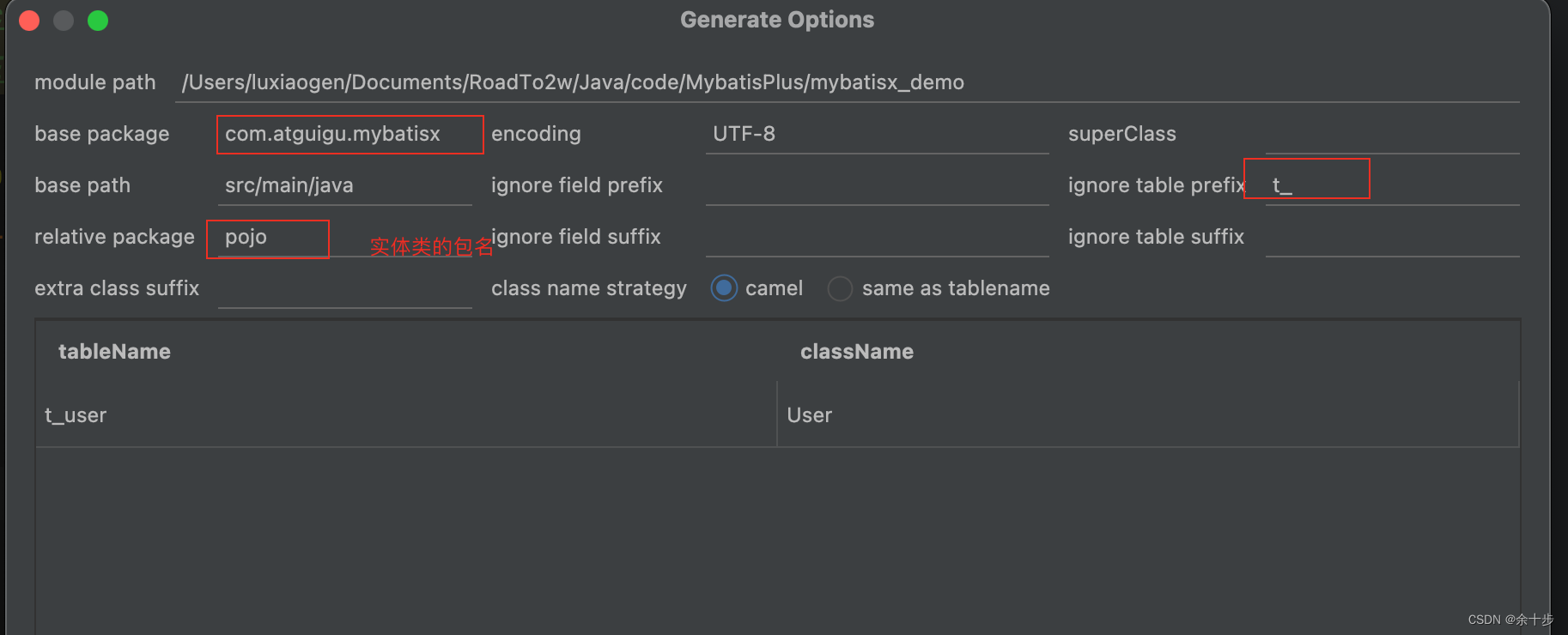Viewport: 1568px width, 635px height.
Task: Click the relative package pojo field
Action: tap(268, 238)
